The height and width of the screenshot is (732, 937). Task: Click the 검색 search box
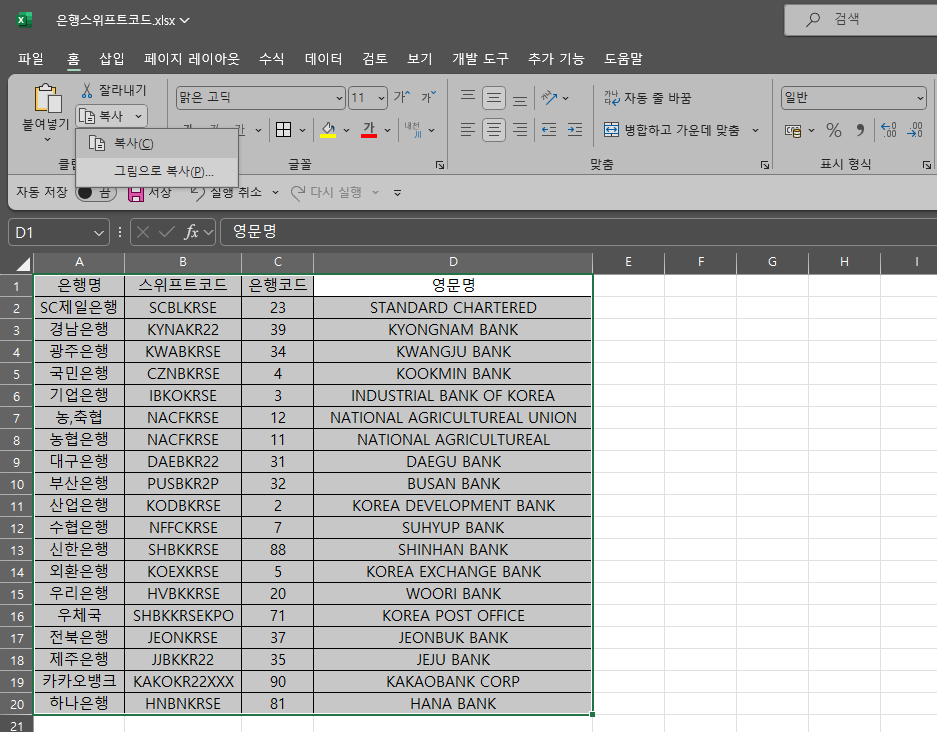point(861,20)
